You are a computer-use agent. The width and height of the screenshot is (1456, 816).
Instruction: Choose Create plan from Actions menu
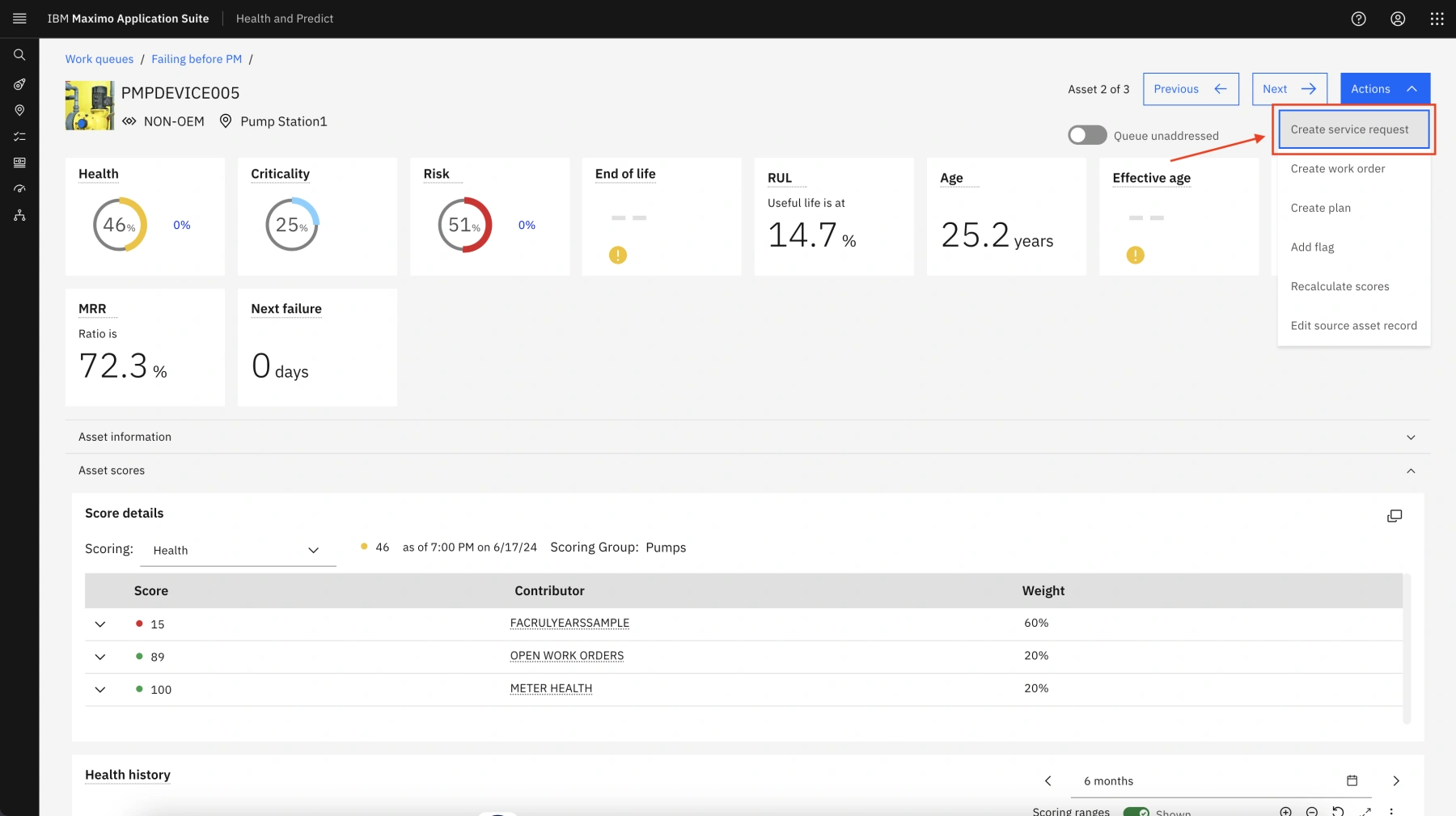click(x=1354, y=208)
